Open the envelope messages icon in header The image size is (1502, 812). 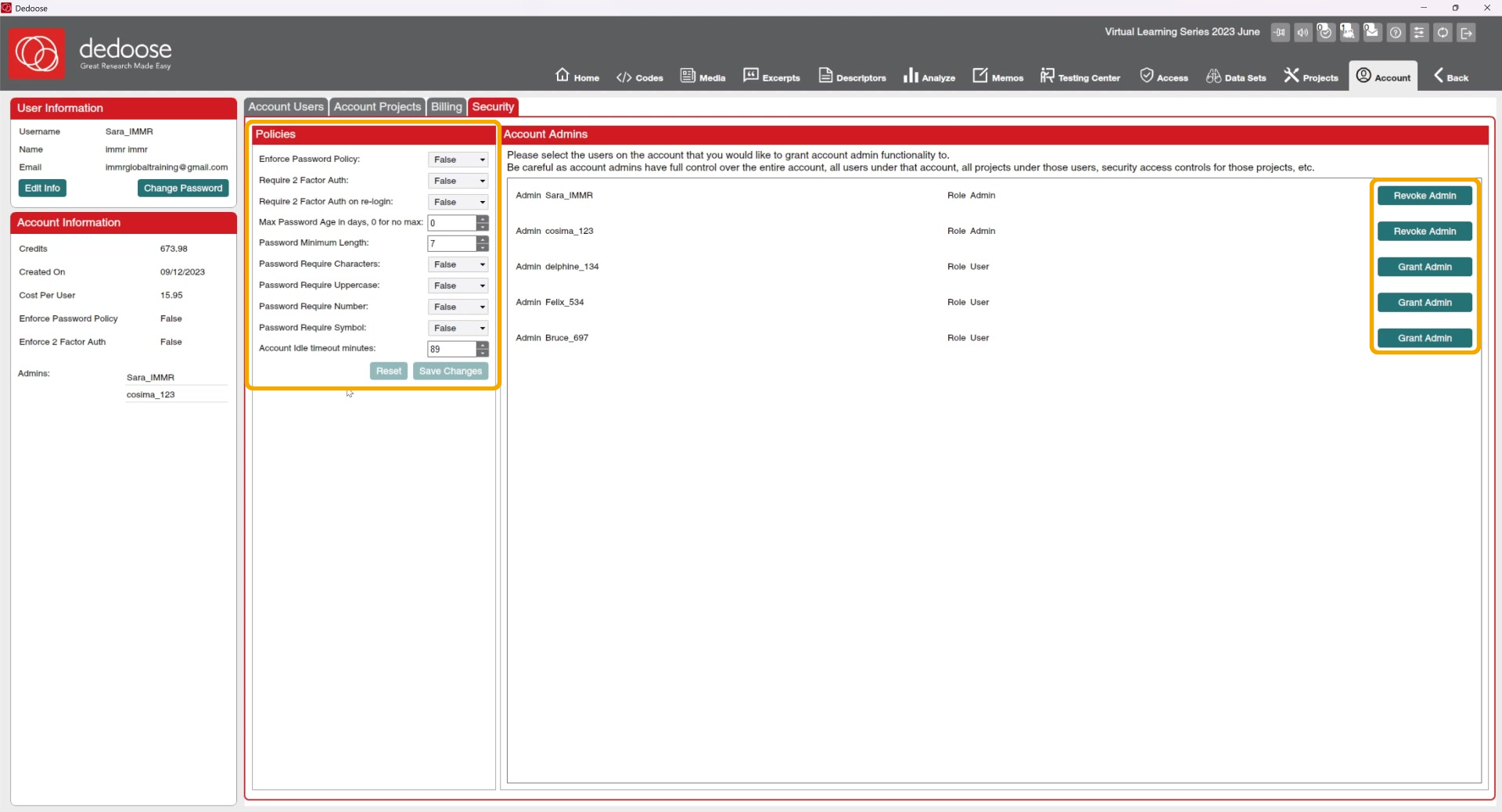(1372, 32)
